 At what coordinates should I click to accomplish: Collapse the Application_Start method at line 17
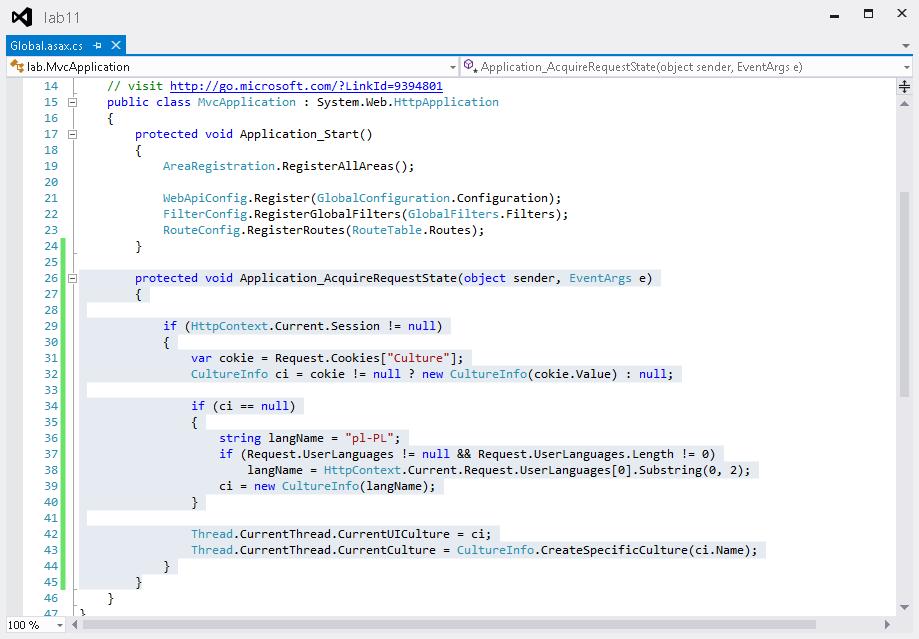(x=73, y=134)
